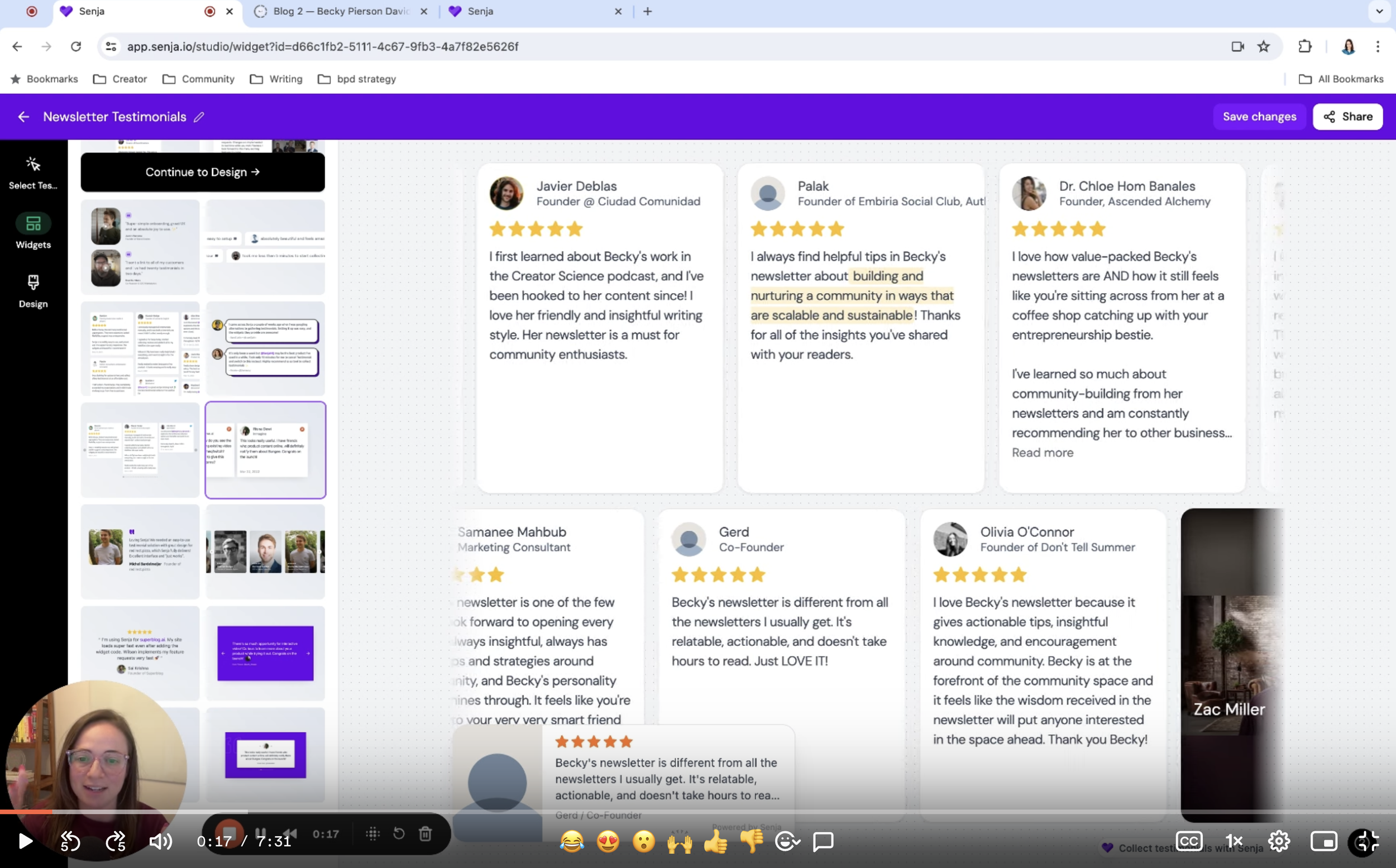Click the Save changes button
This screenshot has height=868, width=1396.
(x=1259, y=117)
